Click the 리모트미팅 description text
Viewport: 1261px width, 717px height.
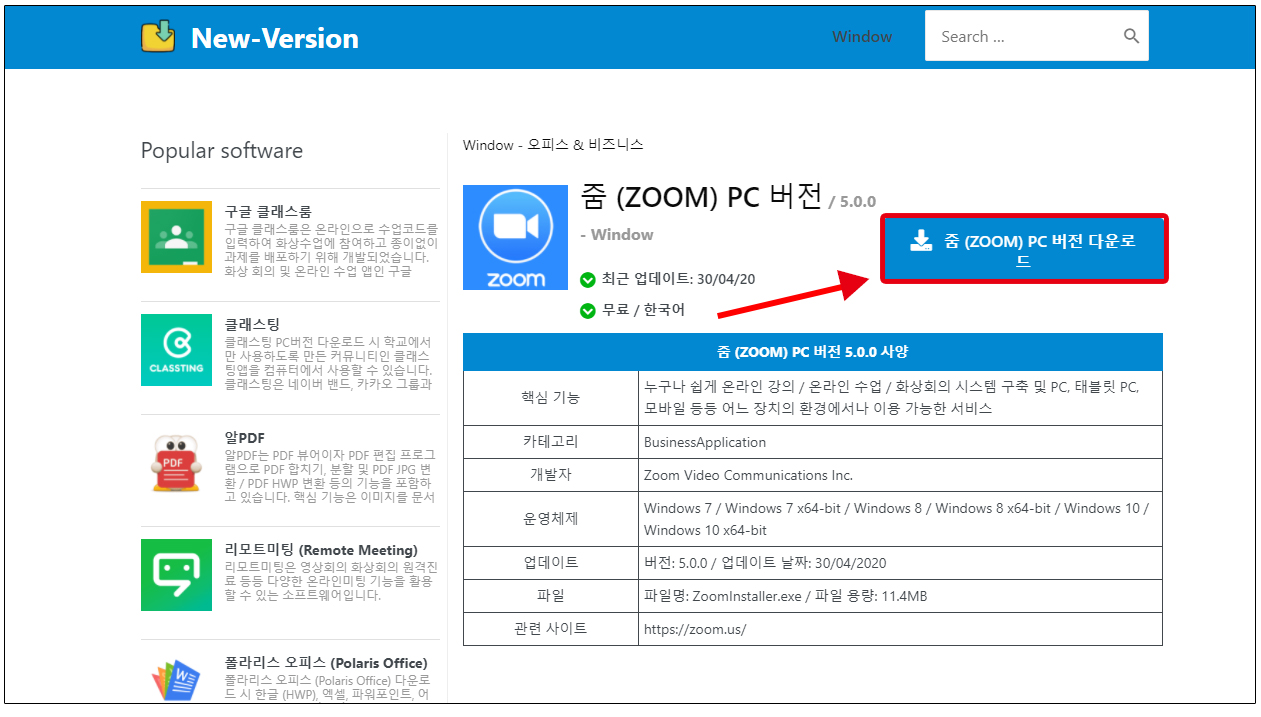pyautogui.click(x=331, y=581)
